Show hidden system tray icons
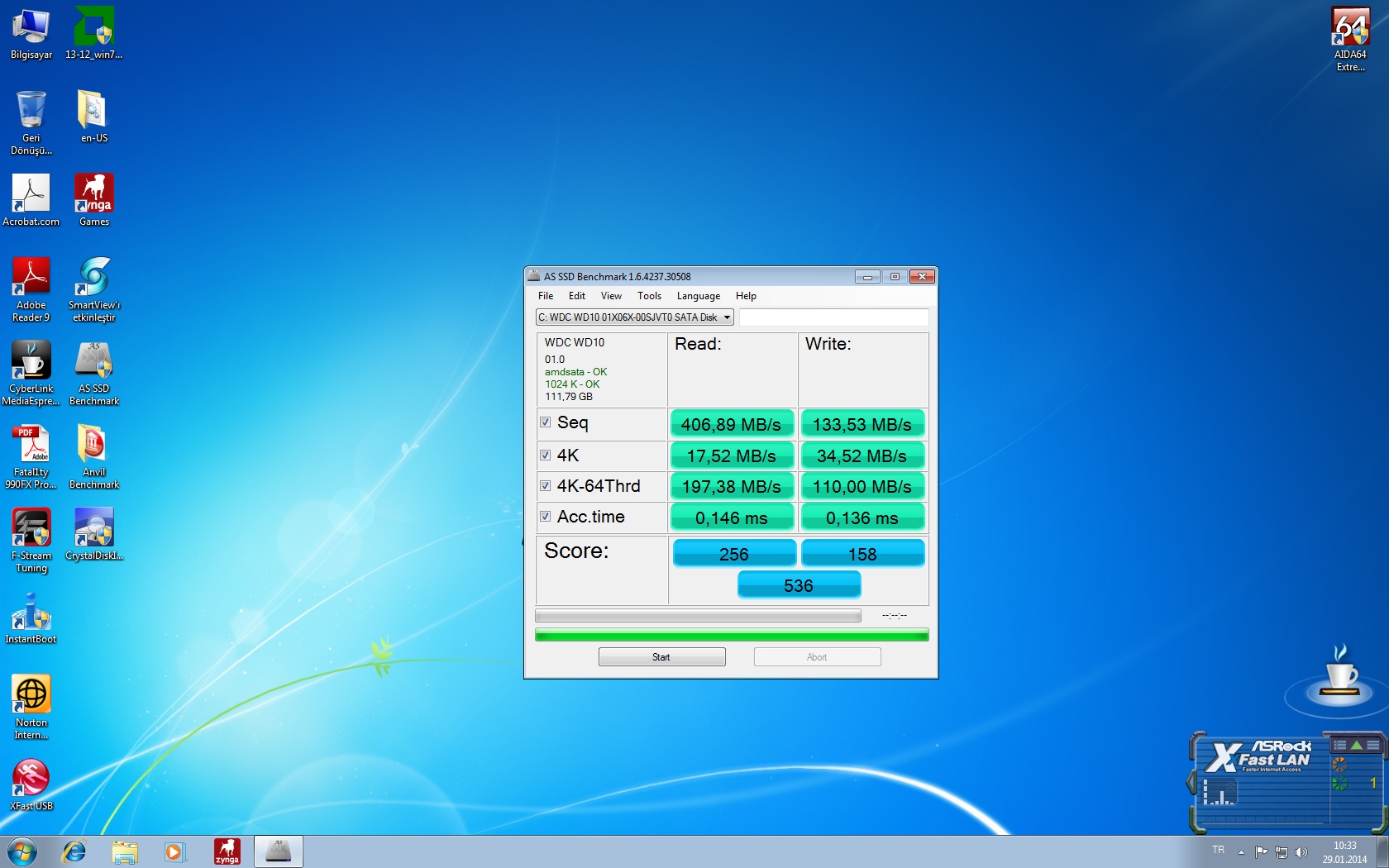This screenshot has width=1389, height=868. 1241,852
